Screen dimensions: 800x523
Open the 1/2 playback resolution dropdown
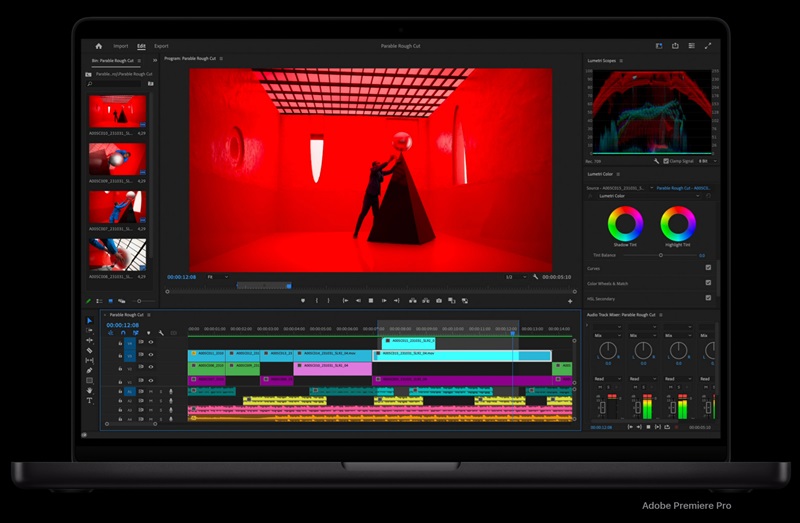(x=515, y=277)
